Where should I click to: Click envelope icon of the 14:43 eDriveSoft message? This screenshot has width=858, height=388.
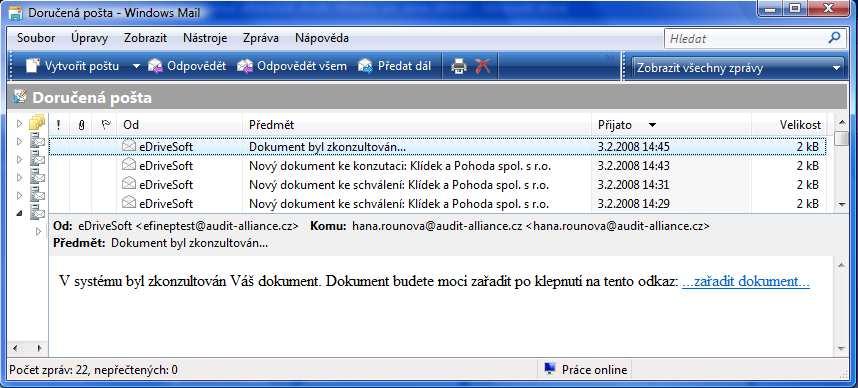129,165
